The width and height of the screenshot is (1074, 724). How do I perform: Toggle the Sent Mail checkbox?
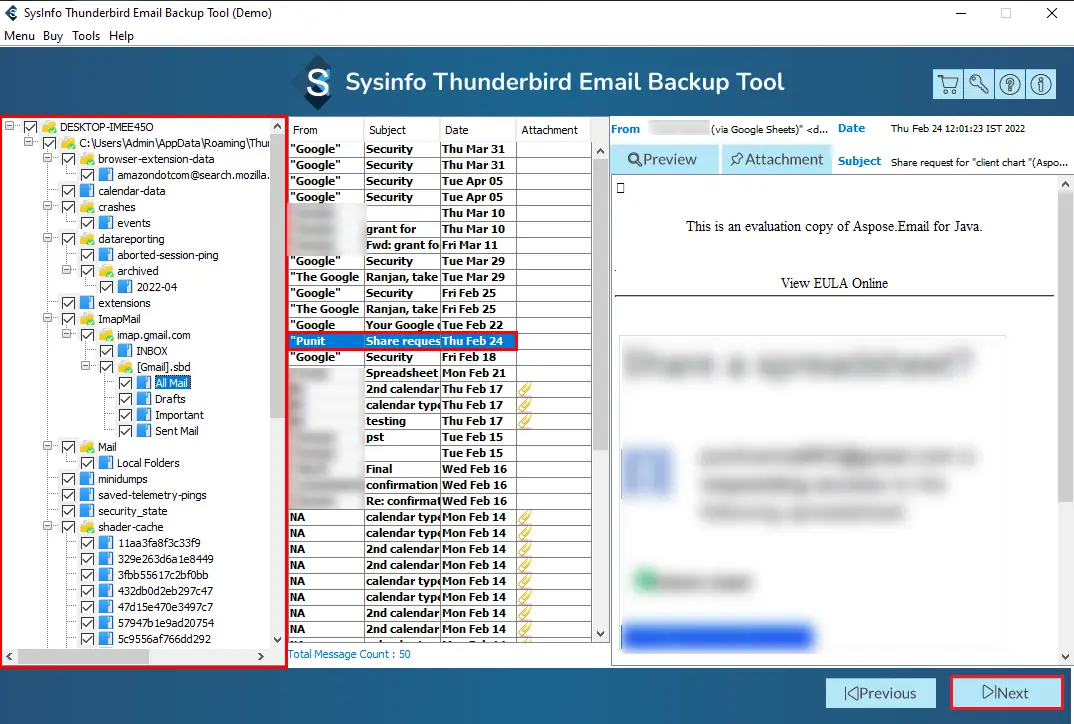coord(126,431)
